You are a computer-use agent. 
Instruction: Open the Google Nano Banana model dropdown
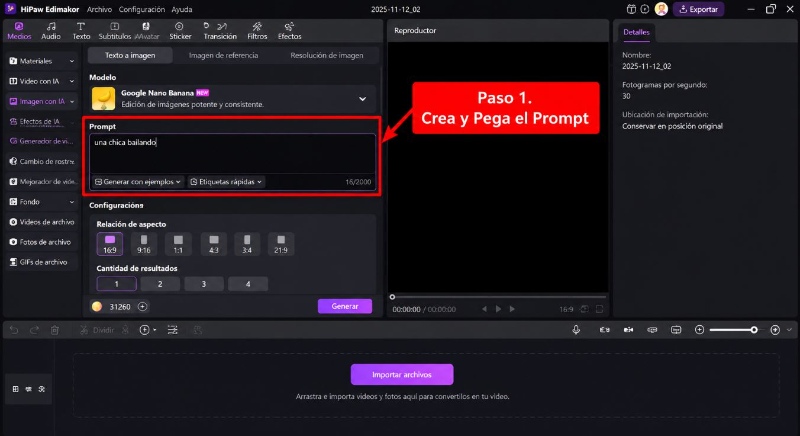(x=233, y=99)
